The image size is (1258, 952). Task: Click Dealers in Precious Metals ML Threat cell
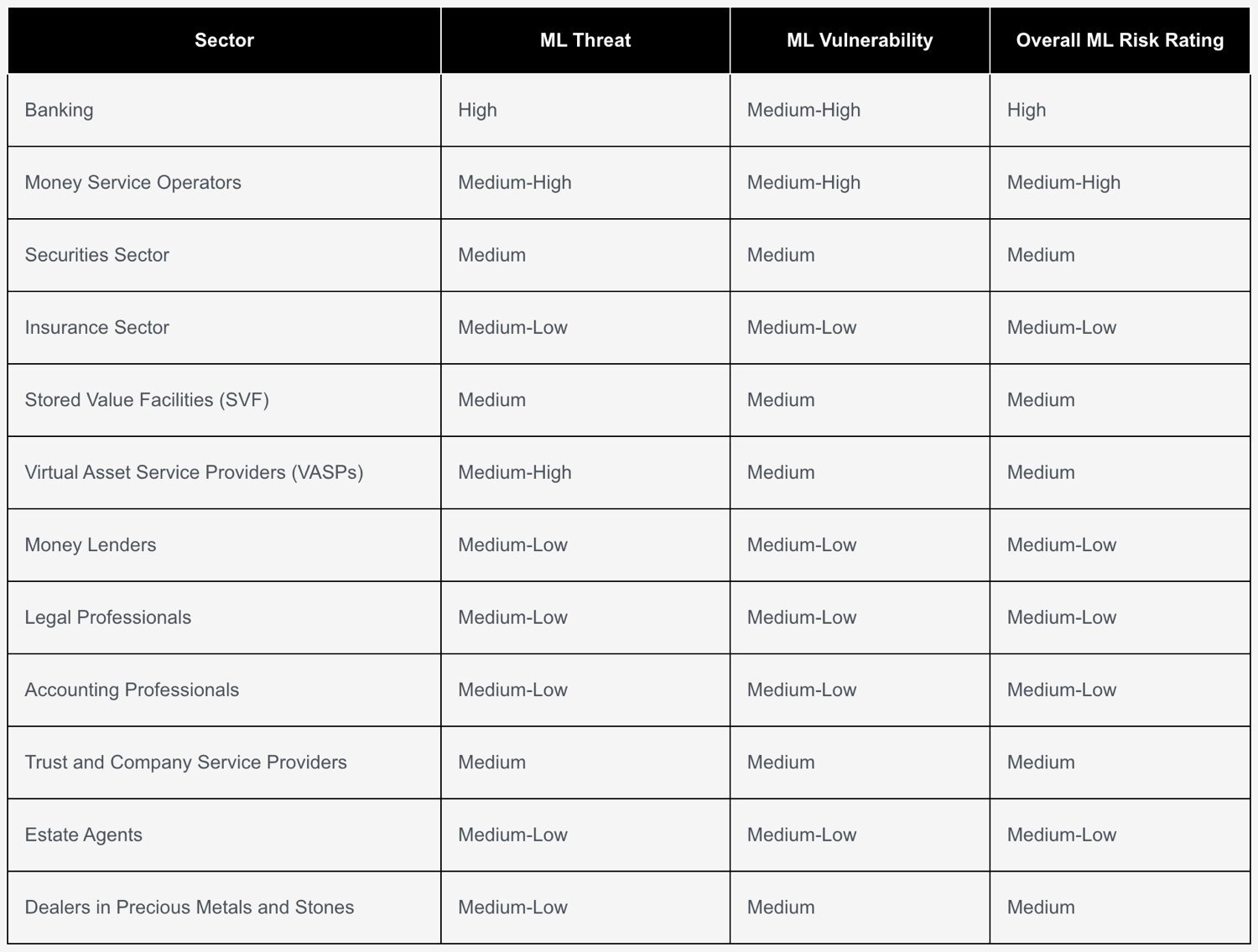coord(512,908)
